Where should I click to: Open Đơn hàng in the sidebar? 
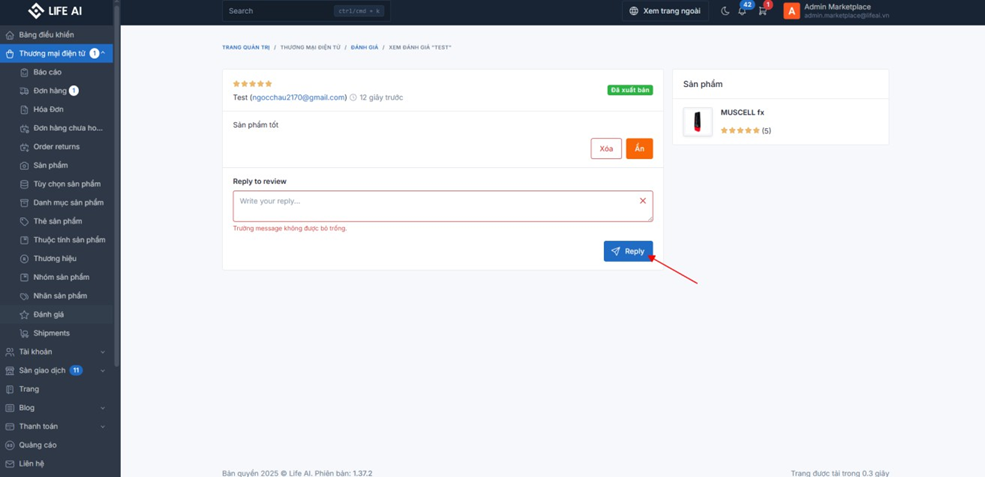[50, 91]
